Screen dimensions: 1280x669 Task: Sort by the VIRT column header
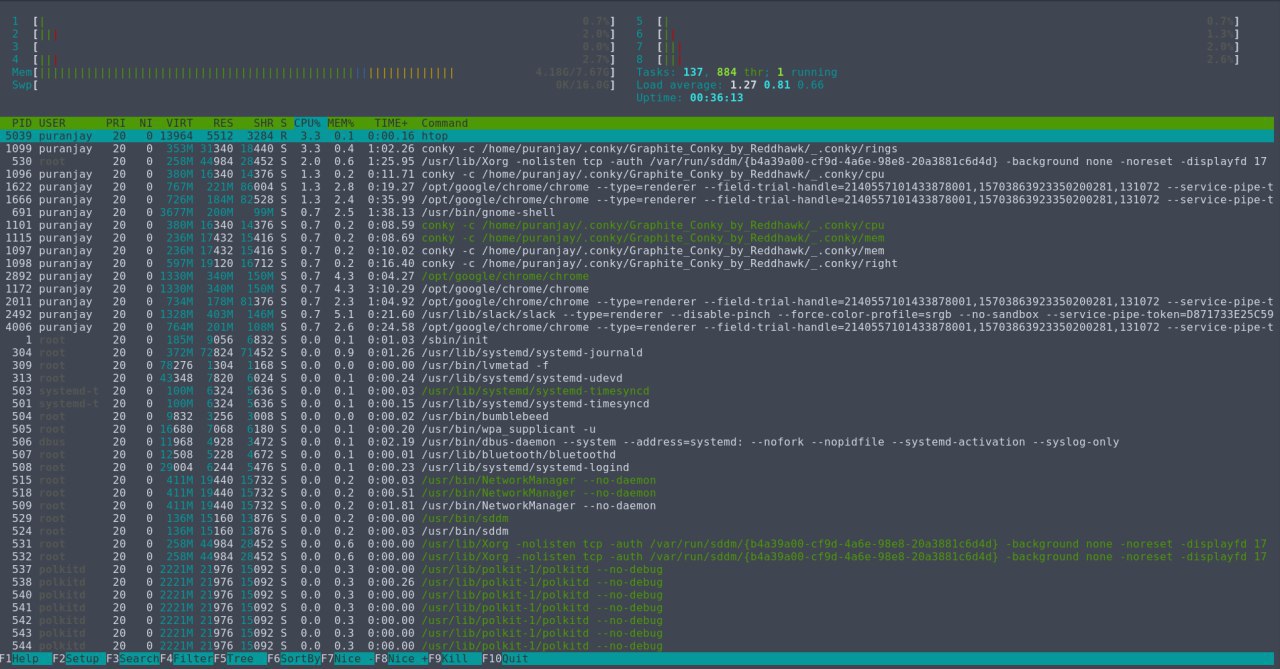[180, 123]
